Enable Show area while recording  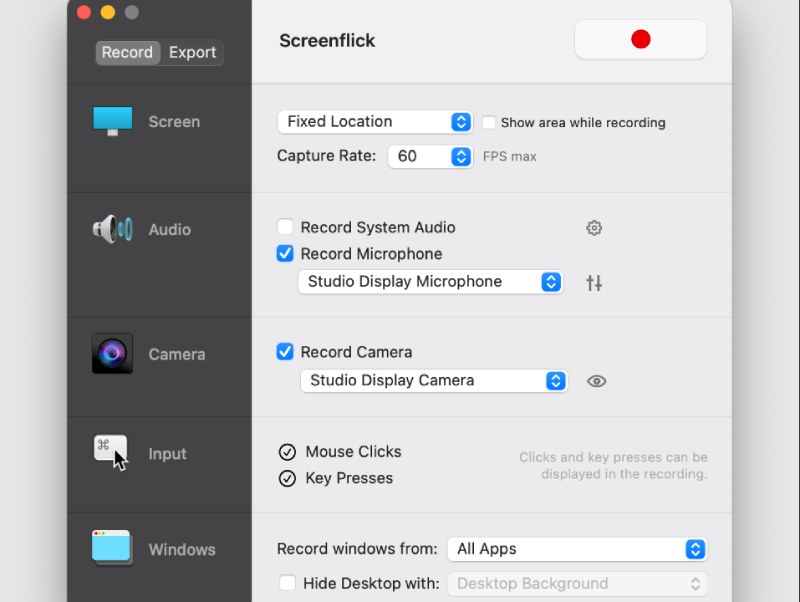[x=489, y=123]
